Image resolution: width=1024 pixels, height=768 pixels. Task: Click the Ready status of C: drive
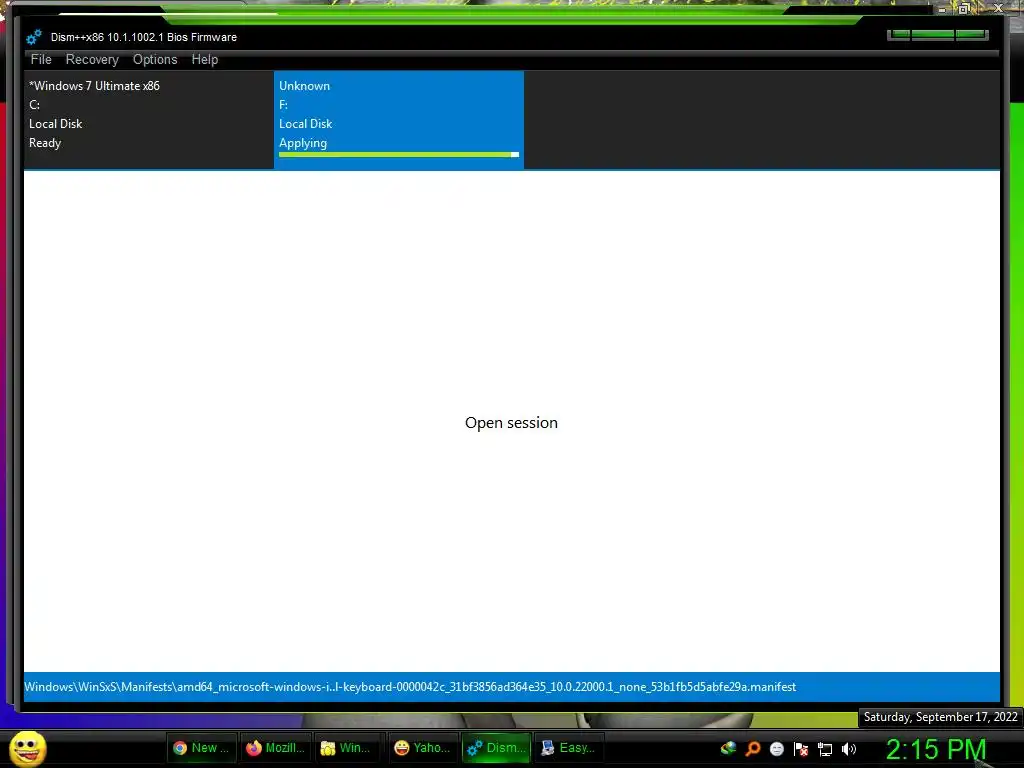coord(45,143)
